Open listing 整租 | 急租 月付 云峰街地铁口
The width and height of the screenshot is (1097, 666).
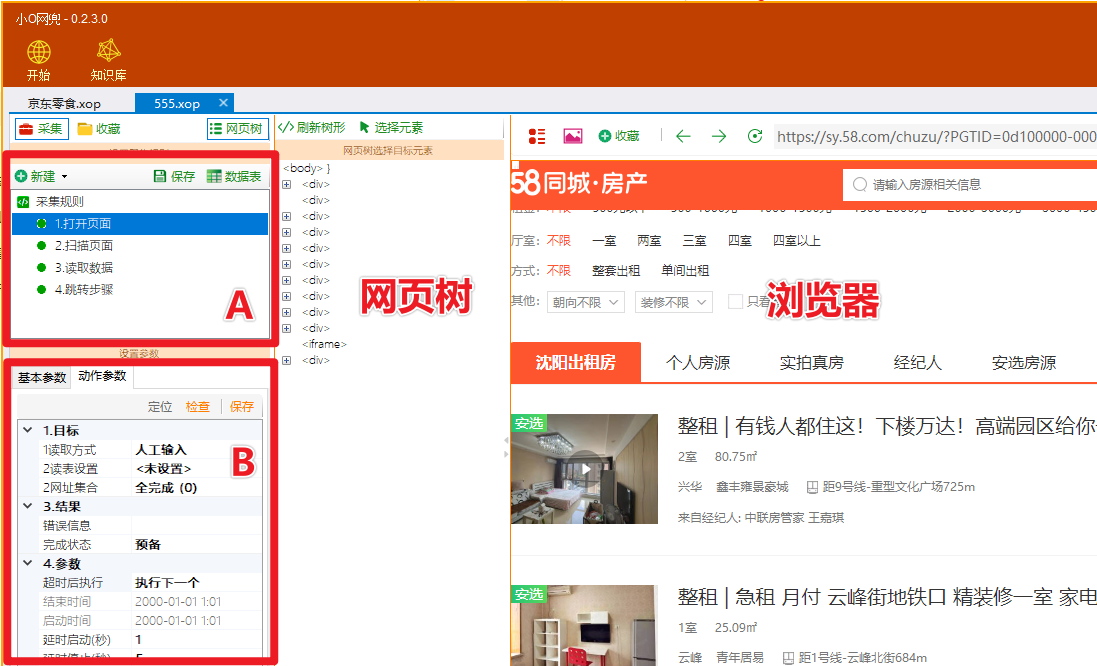(887, 597)
